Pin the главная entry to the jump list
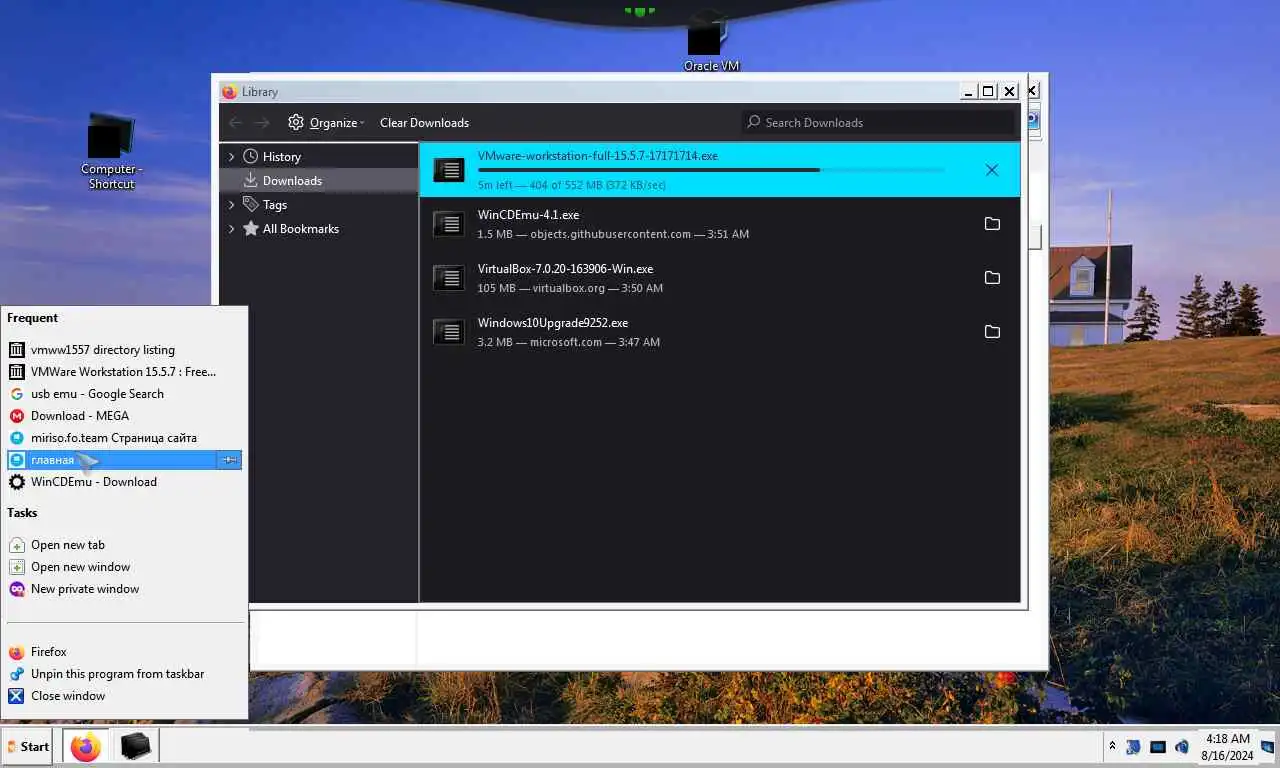Viewport: 1280px width, 768px height. 229,460
